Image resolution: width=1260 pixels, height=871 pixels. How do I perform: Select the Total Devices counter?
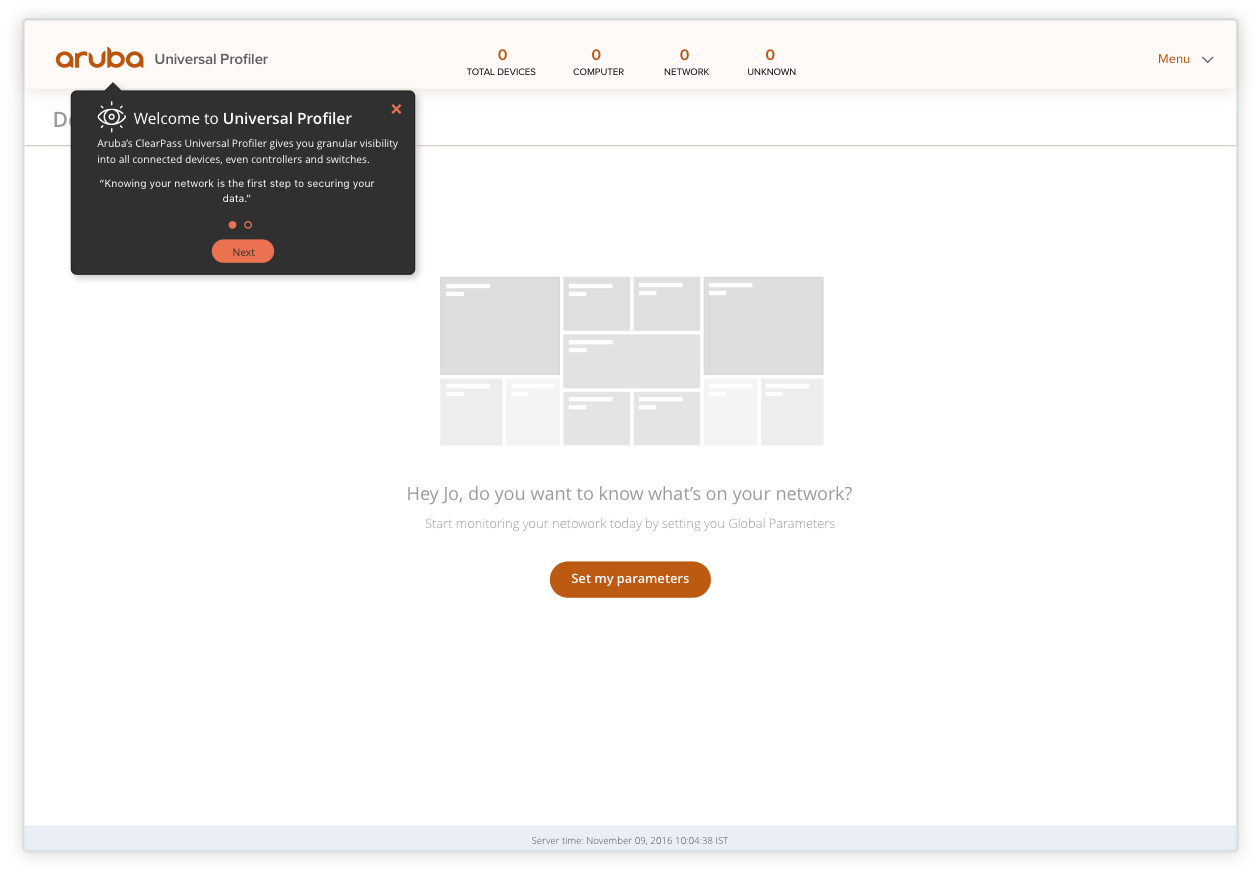click(x=501, y=62)
